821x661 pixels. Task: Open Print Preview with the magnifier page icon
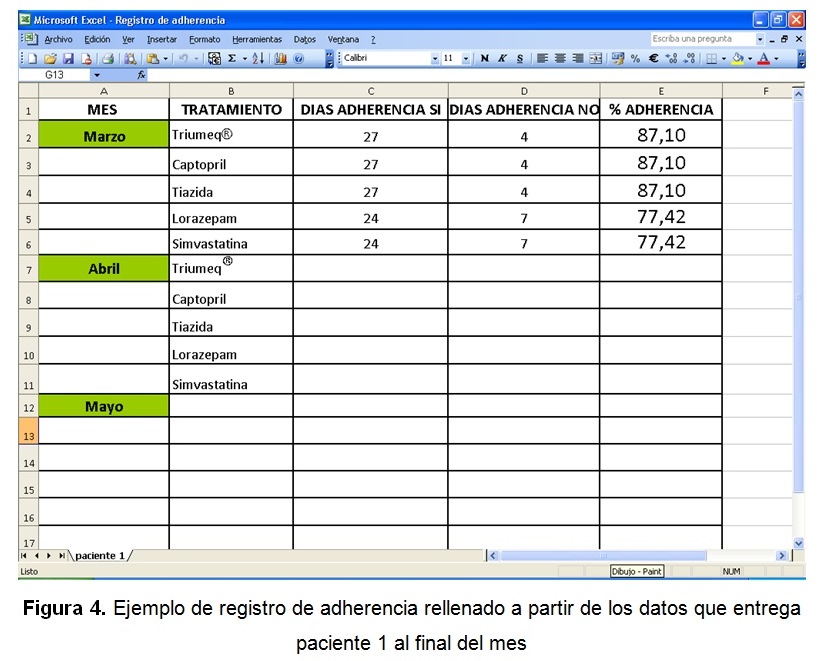coord(130,59)
